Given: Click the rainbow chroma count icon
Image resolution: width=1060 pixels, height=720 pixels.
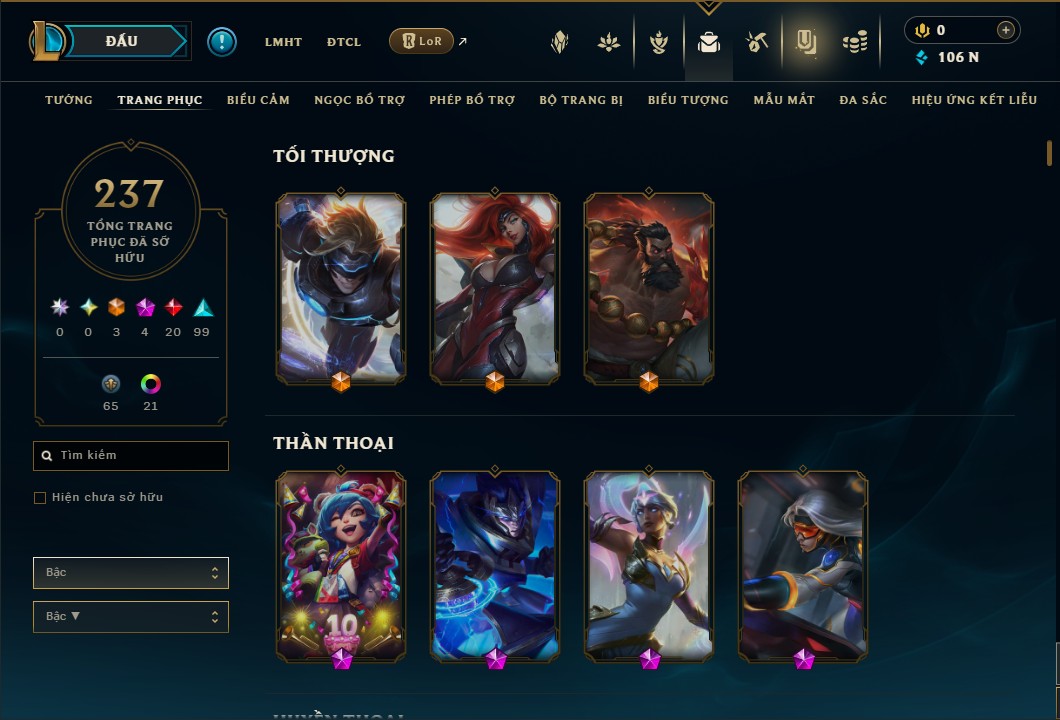Looking at the screenshot, I should tap(151, 384).
